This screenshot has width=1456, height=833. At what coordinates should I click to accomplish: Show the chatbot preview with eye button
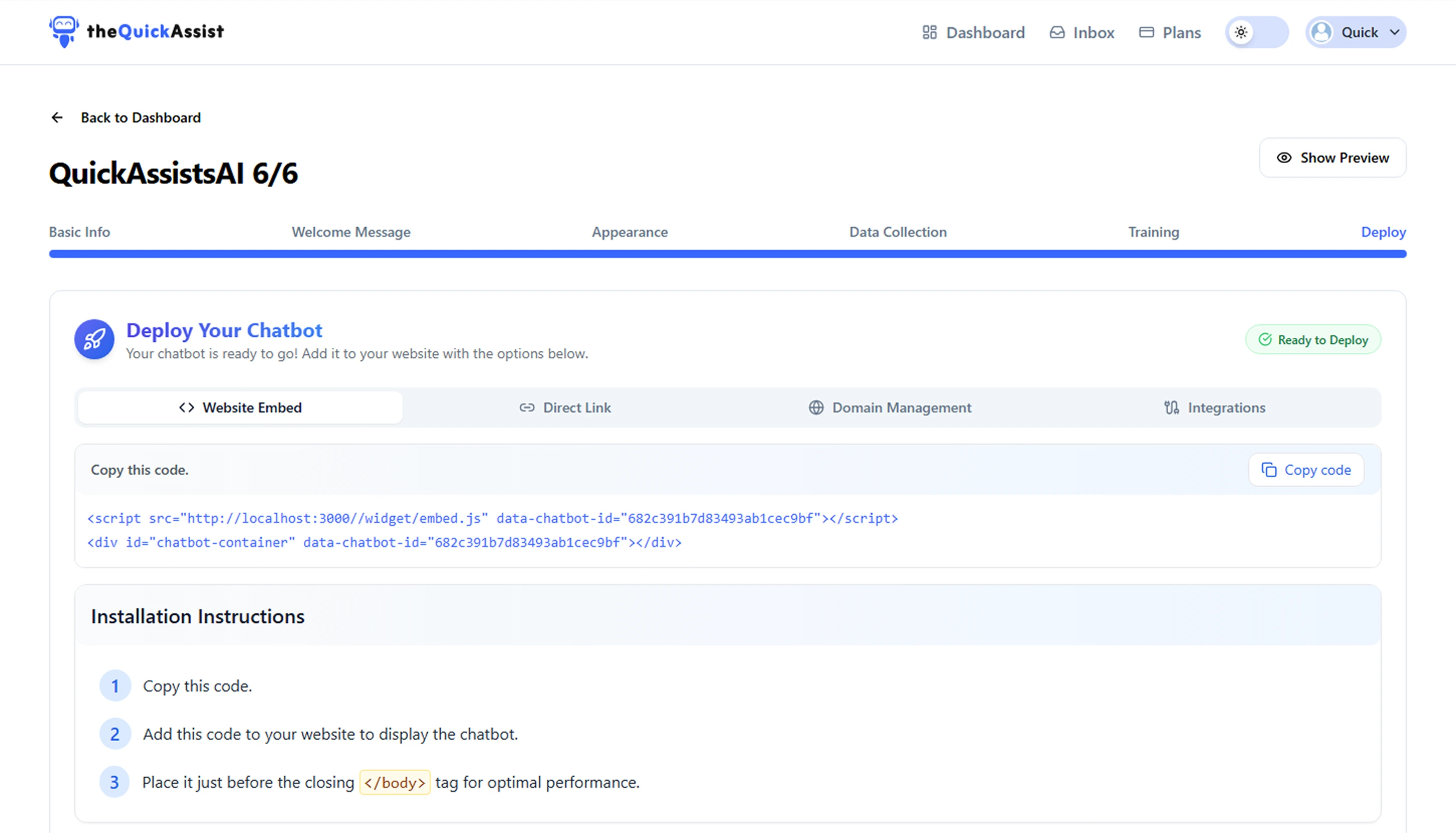coord(1332,158)
